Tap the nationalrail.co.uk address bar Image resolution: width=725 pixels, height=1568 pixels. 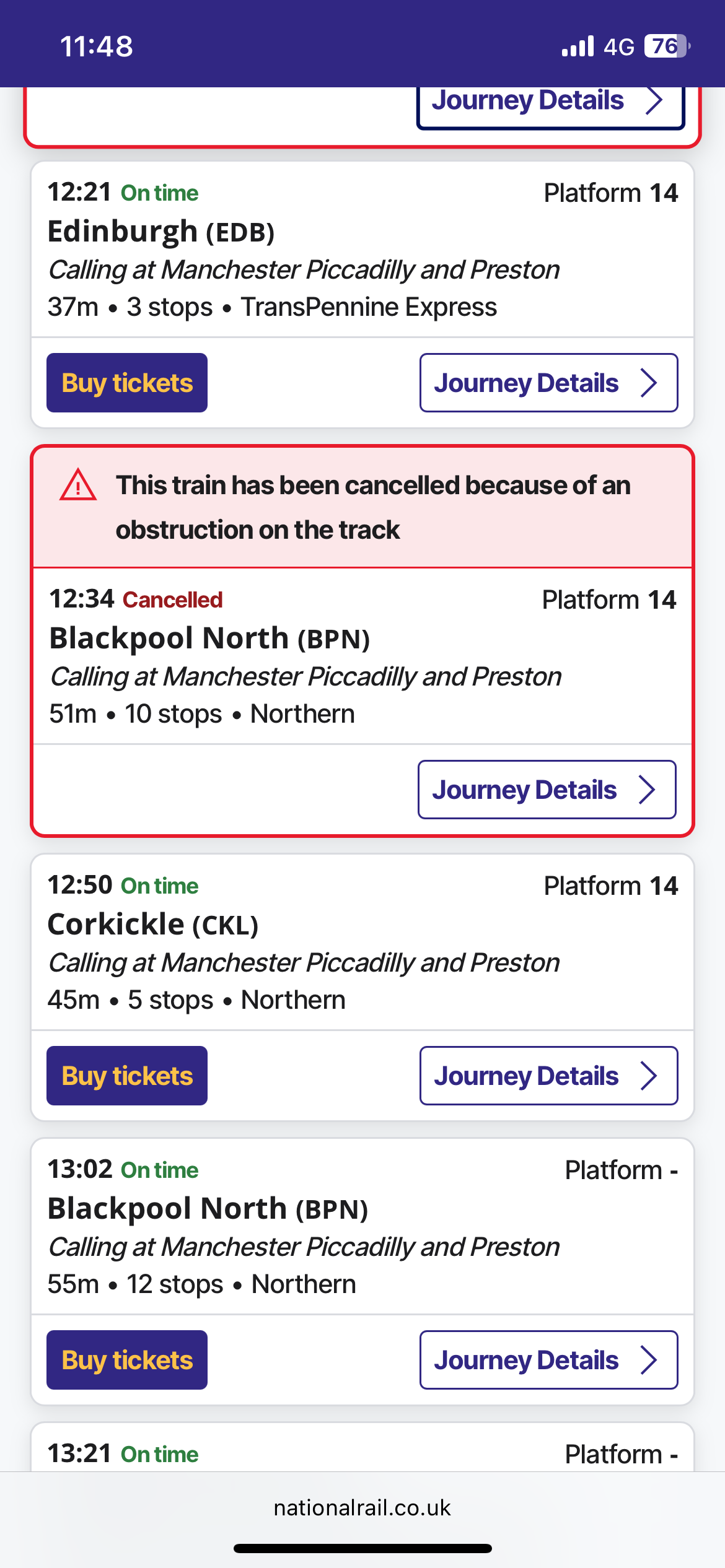coord(362,1508)
